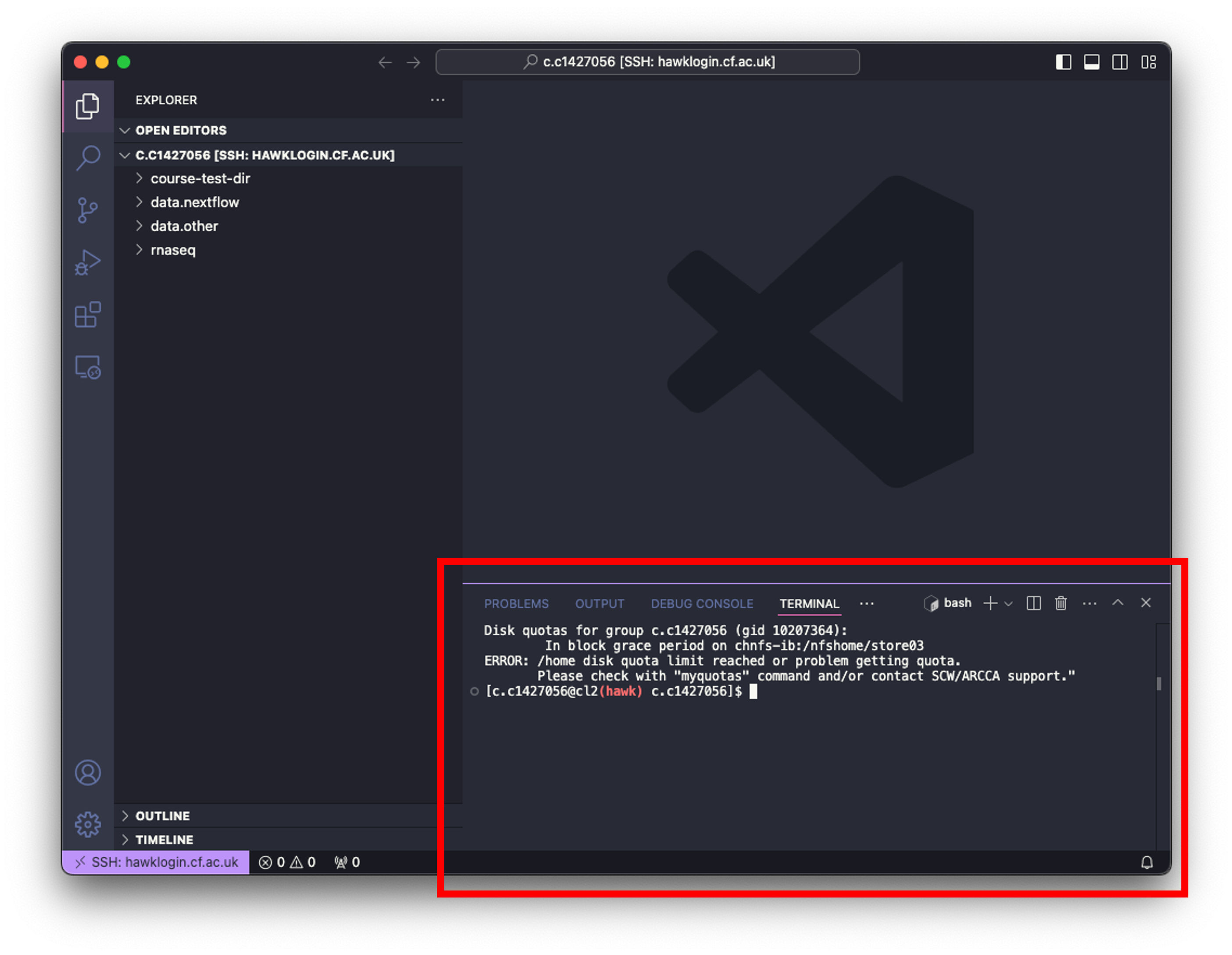Open errors and warnings status item
Image resolution: width=1232 pixels, height=955 pixels.
click(287, 862)
